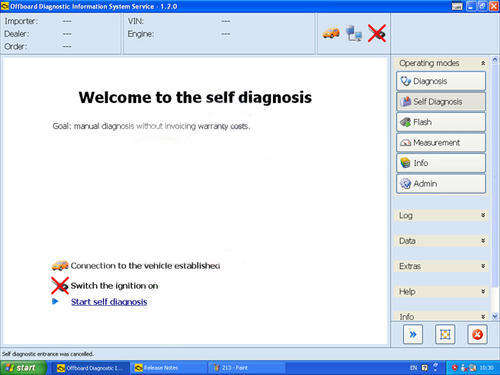Click the full-screen frame button
Image resolution: width=500 pixels, height=375 pixels.
(445, 334)
